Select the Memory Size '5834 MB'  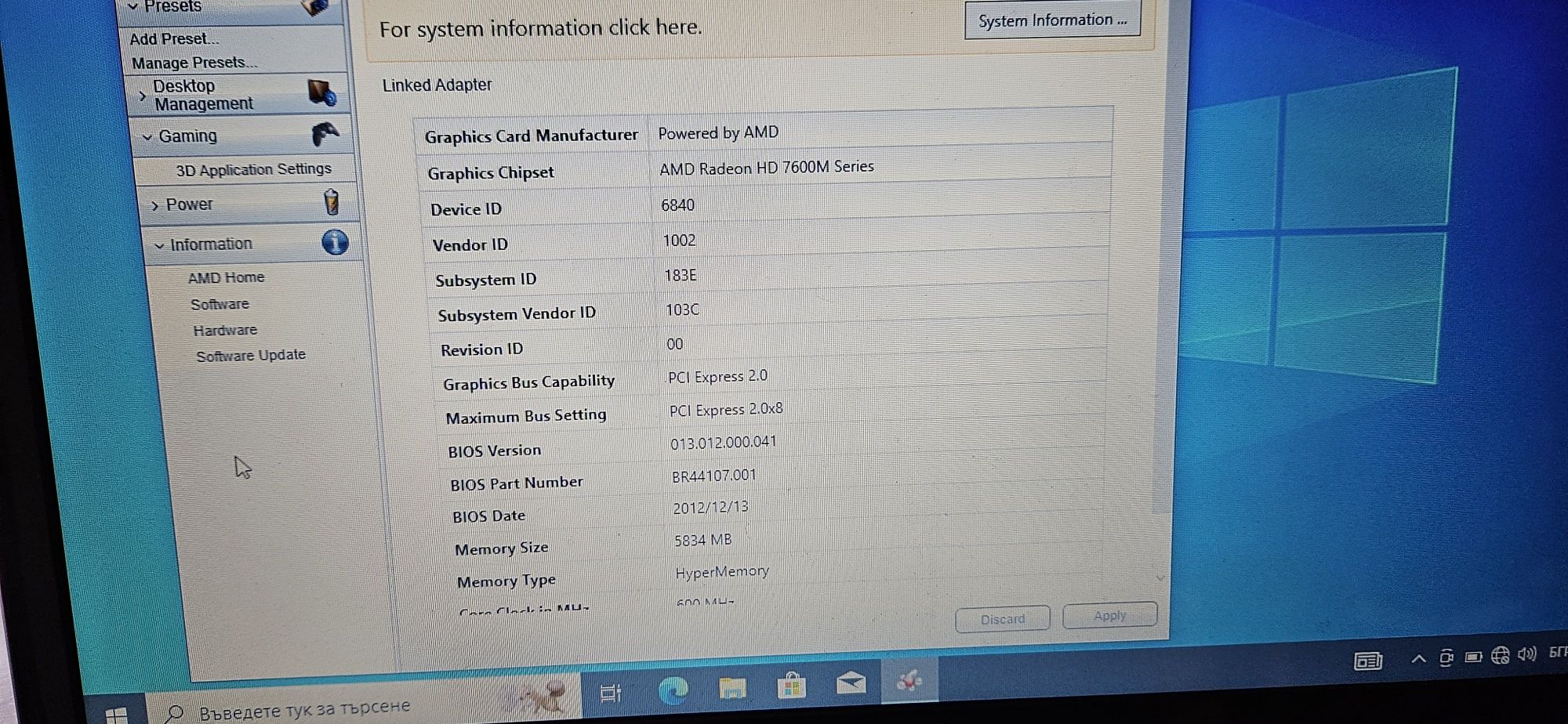702,540
